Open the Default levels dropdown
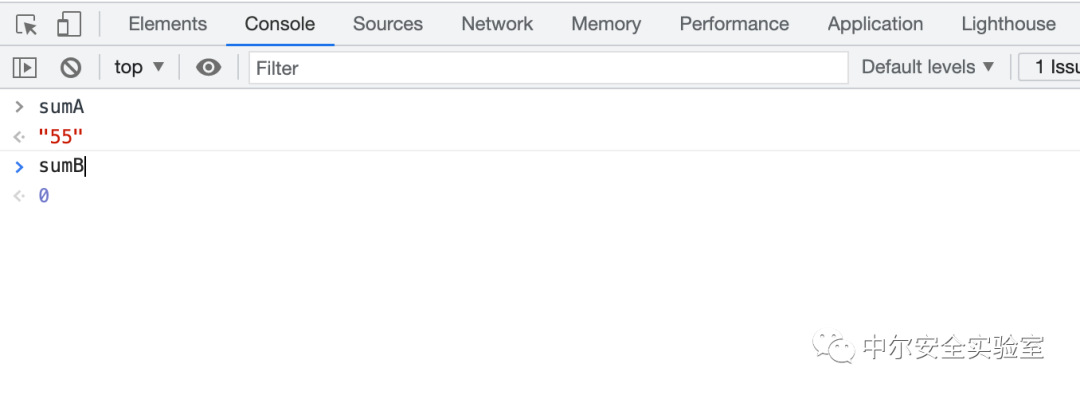This screenshot has width=1080, height=395. pos(928,67)
